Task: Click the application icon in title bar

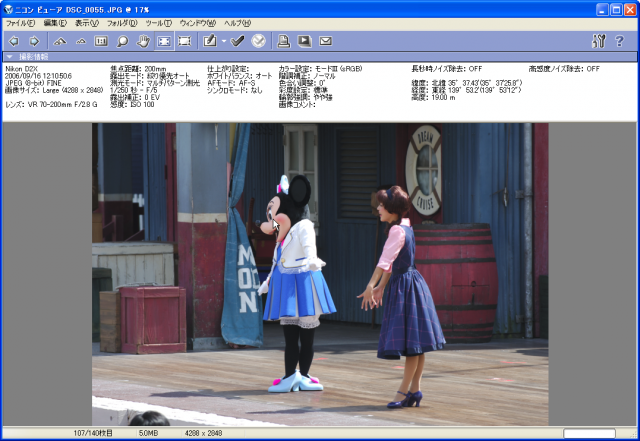Action: (8, 9)
